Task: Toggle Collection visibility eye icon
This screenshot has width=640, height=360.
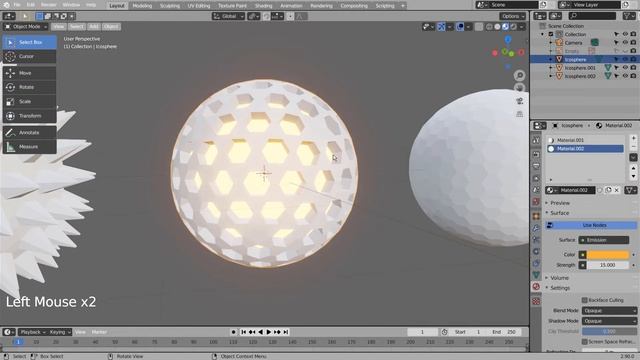Action: (x=625, y=34)
